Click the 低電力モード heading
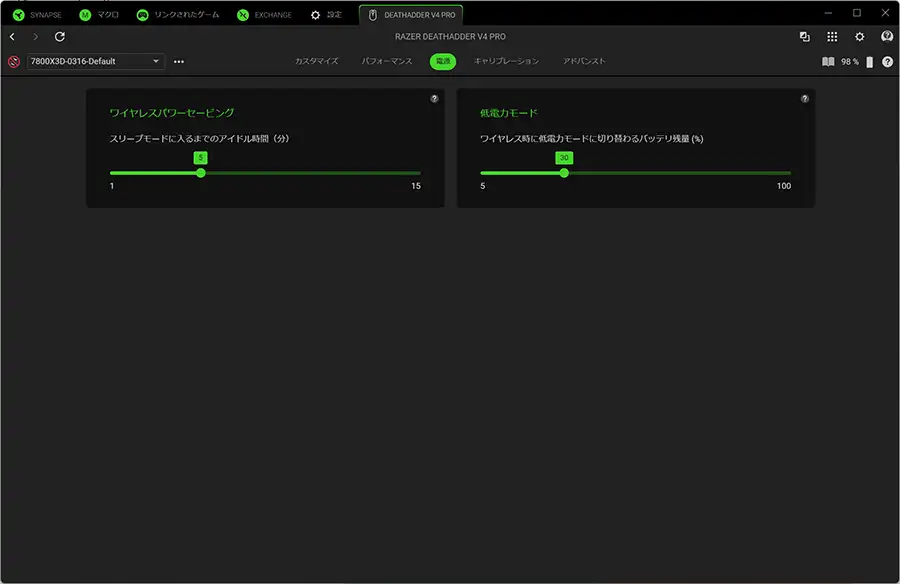 coord(509,113)
